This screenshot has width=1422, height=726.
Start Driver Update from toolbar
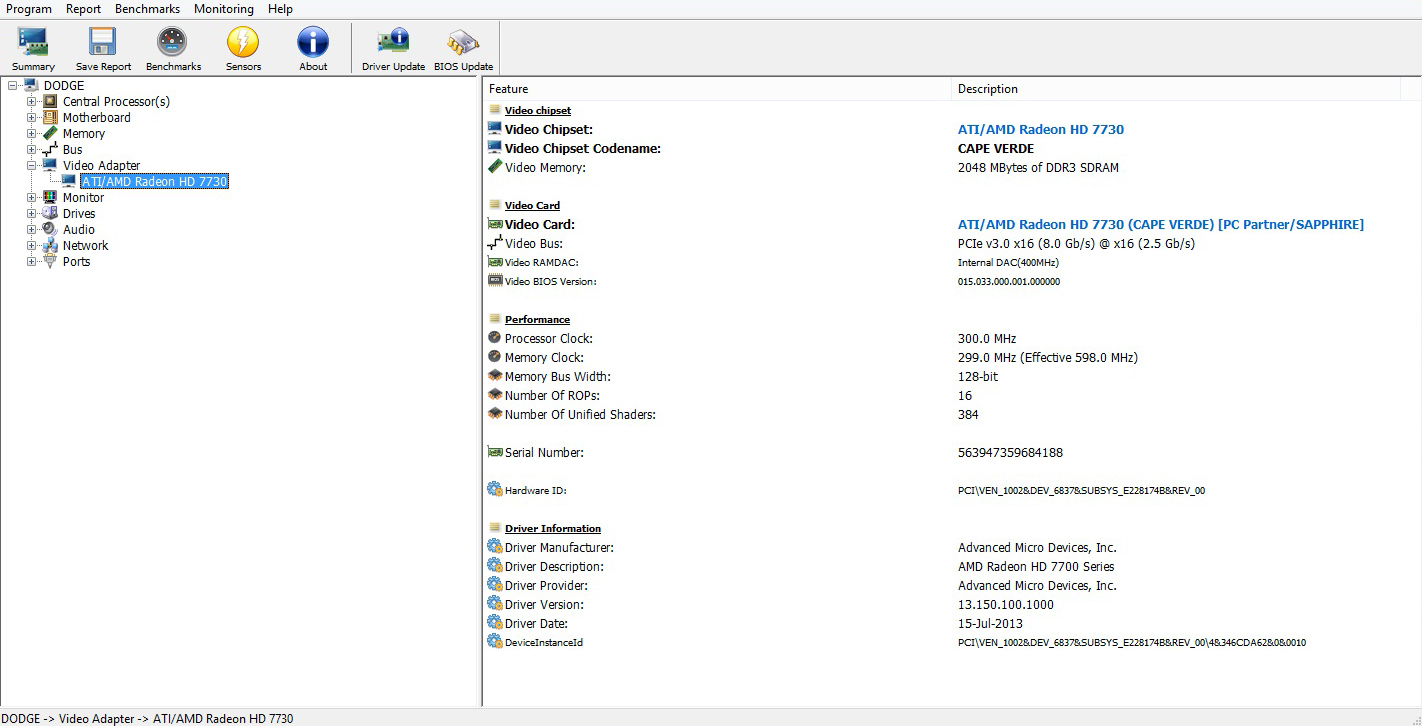coord(393,41)
